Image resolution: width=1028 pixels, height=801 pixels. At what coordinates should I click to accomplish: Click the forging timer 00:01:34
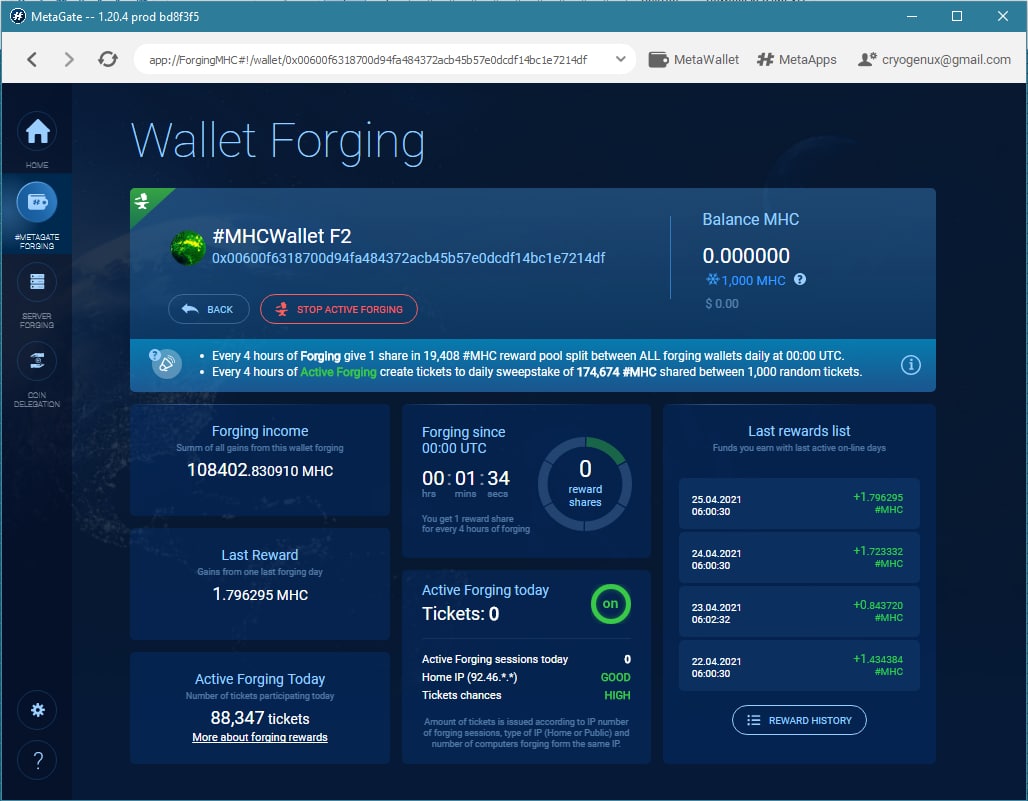pos(465,479)
